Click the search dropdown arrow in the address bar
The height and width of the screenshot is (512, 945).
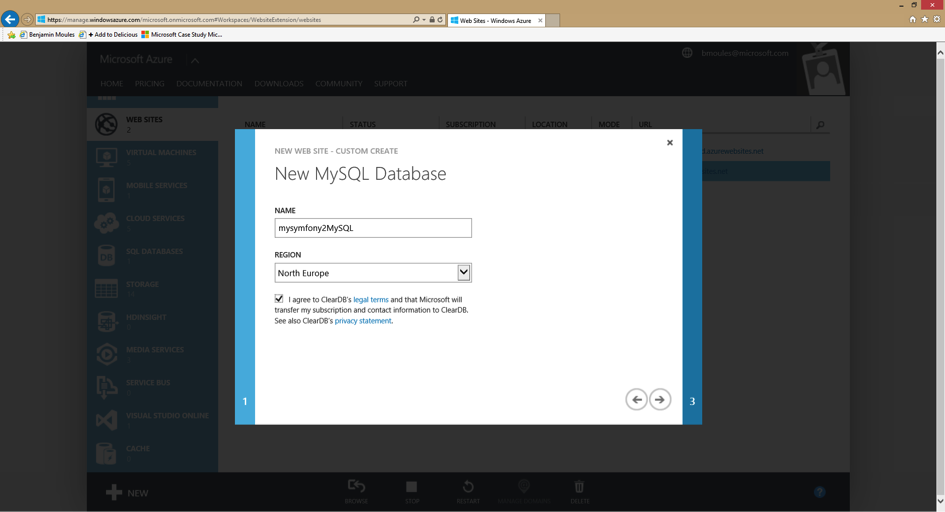click(424, 20)
